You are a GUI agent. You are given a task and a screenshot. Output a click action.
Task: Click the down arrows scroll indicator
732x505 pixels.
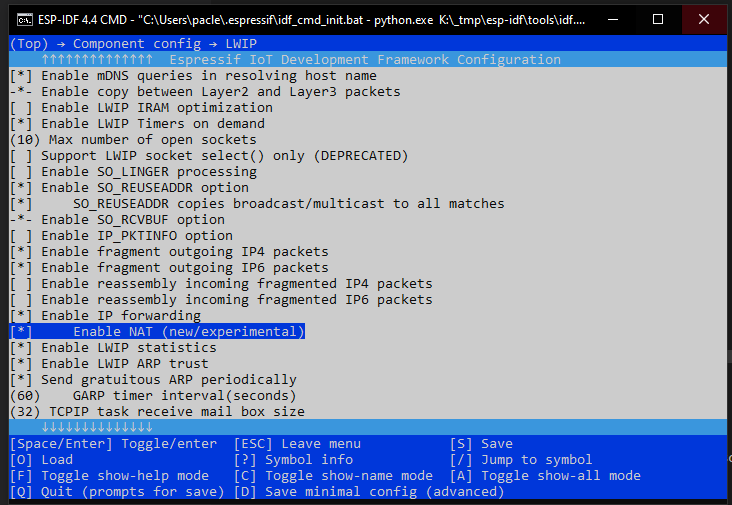tap(97, 427)
